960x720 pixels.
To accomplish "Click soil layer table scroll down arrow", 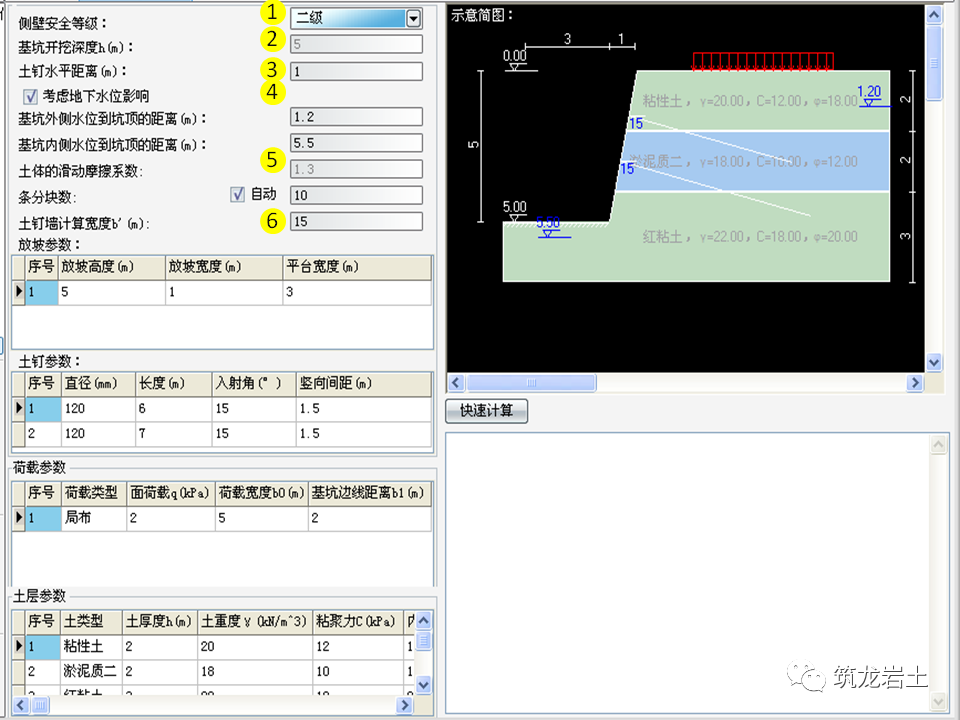I will (x=424, y=685).
